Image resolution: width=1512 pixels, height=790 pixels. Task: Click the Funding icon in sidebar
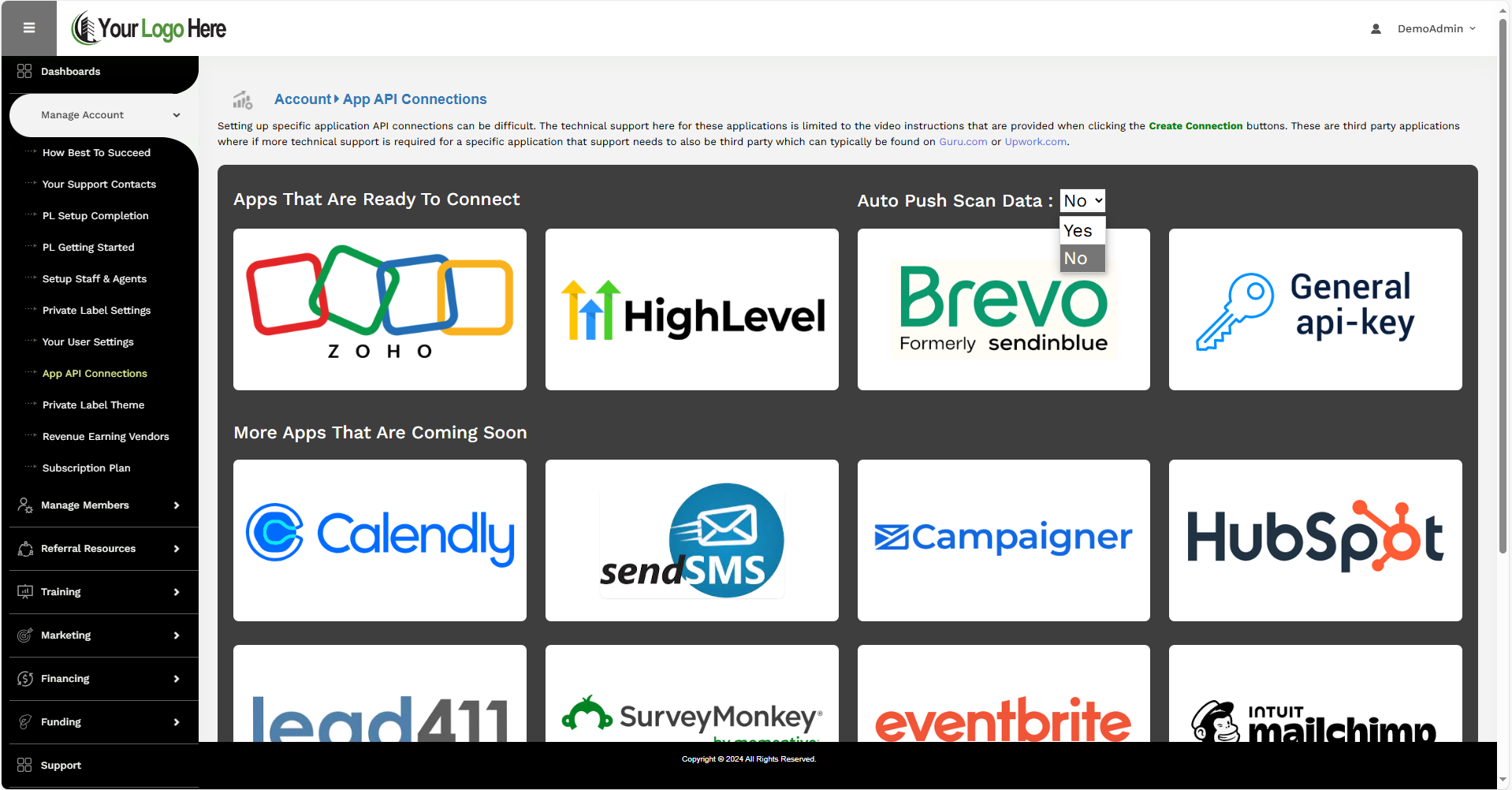(x=25, y=722)
